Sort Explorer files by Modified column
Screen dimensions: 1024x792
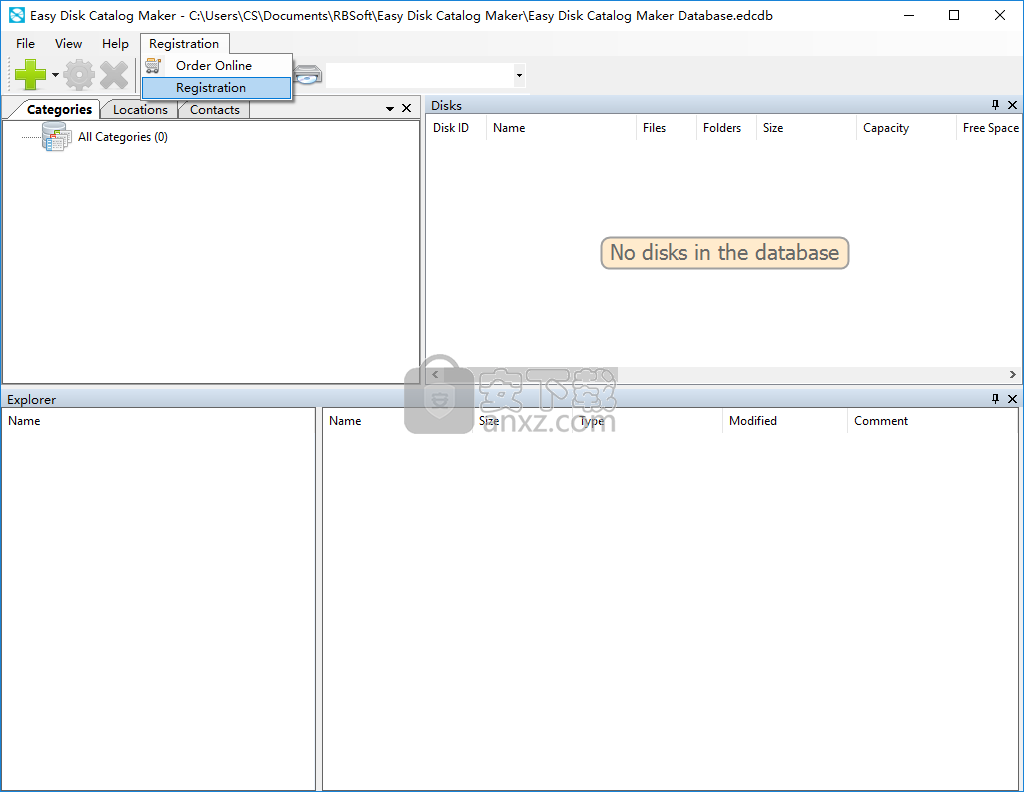point(784,421)
